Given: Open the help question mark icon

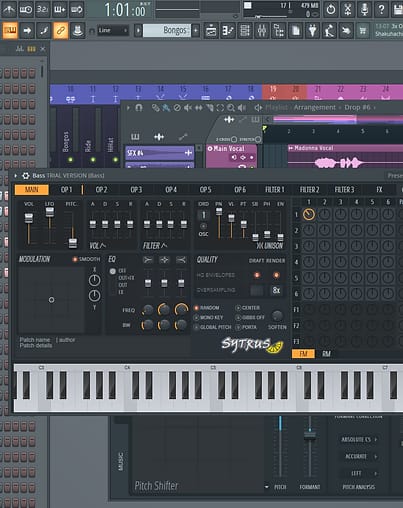Looking at the screenshot, I should [381, 9].
